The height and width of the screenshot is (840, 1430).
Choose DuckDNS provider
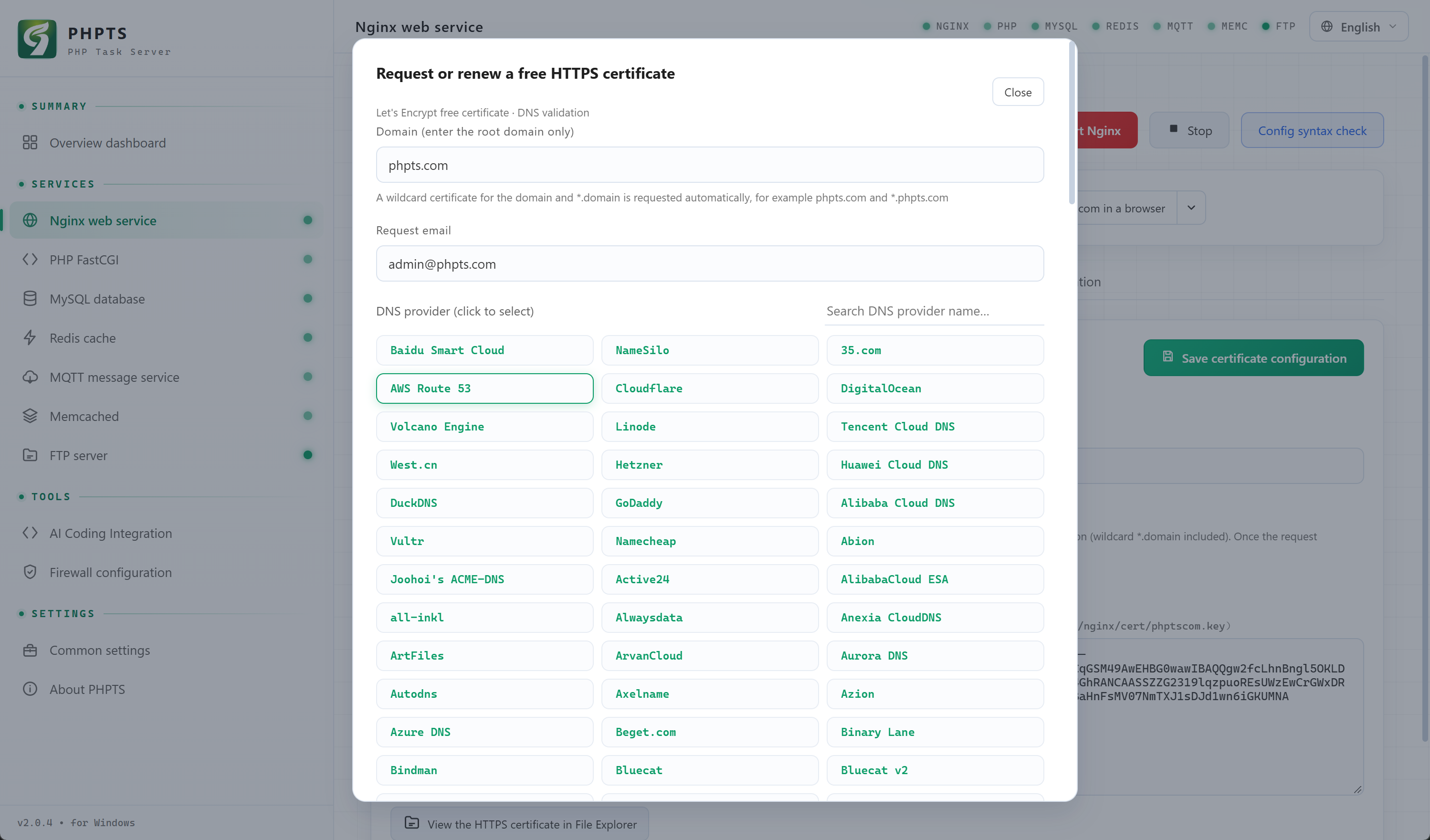click(x=484, y=503)
